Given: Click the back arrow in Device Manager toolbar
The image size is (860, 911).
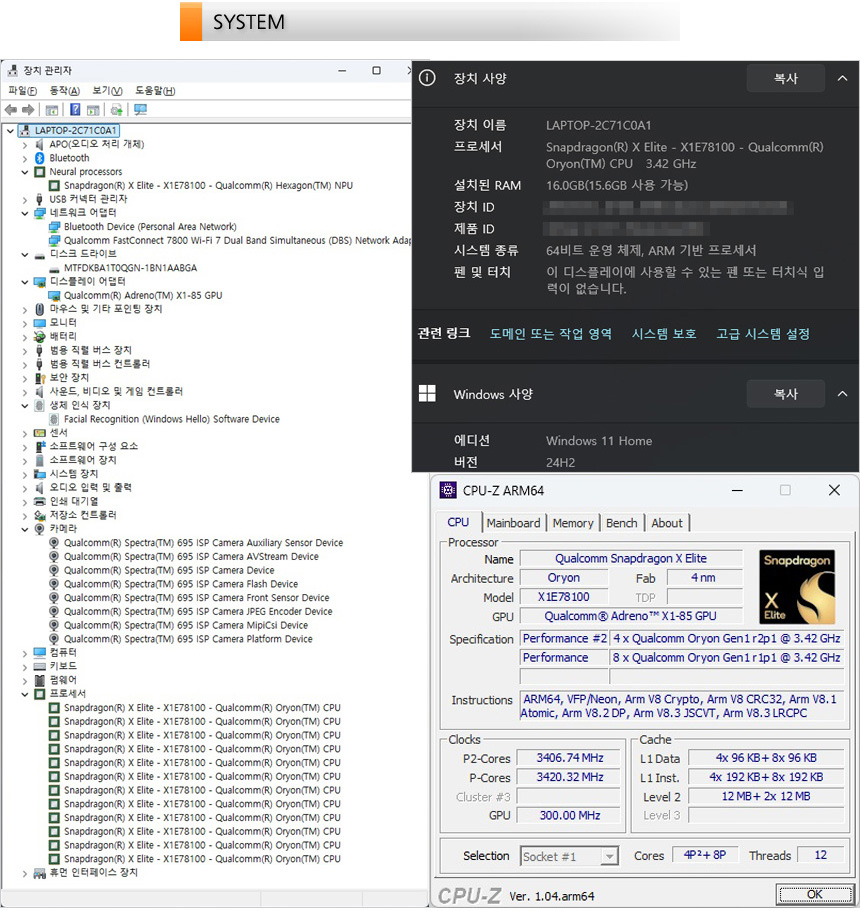Looking at the screenshot, I should [10, 110].
